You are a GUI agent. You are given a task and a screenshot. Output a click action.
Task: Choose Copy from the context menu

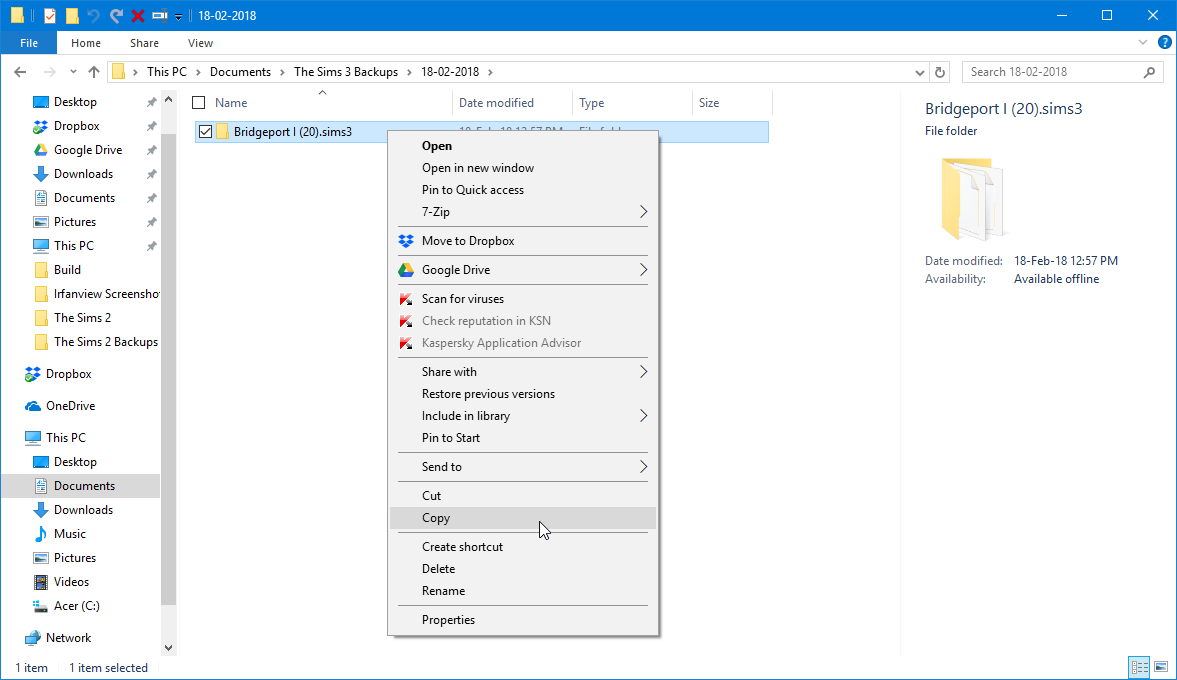436,518
